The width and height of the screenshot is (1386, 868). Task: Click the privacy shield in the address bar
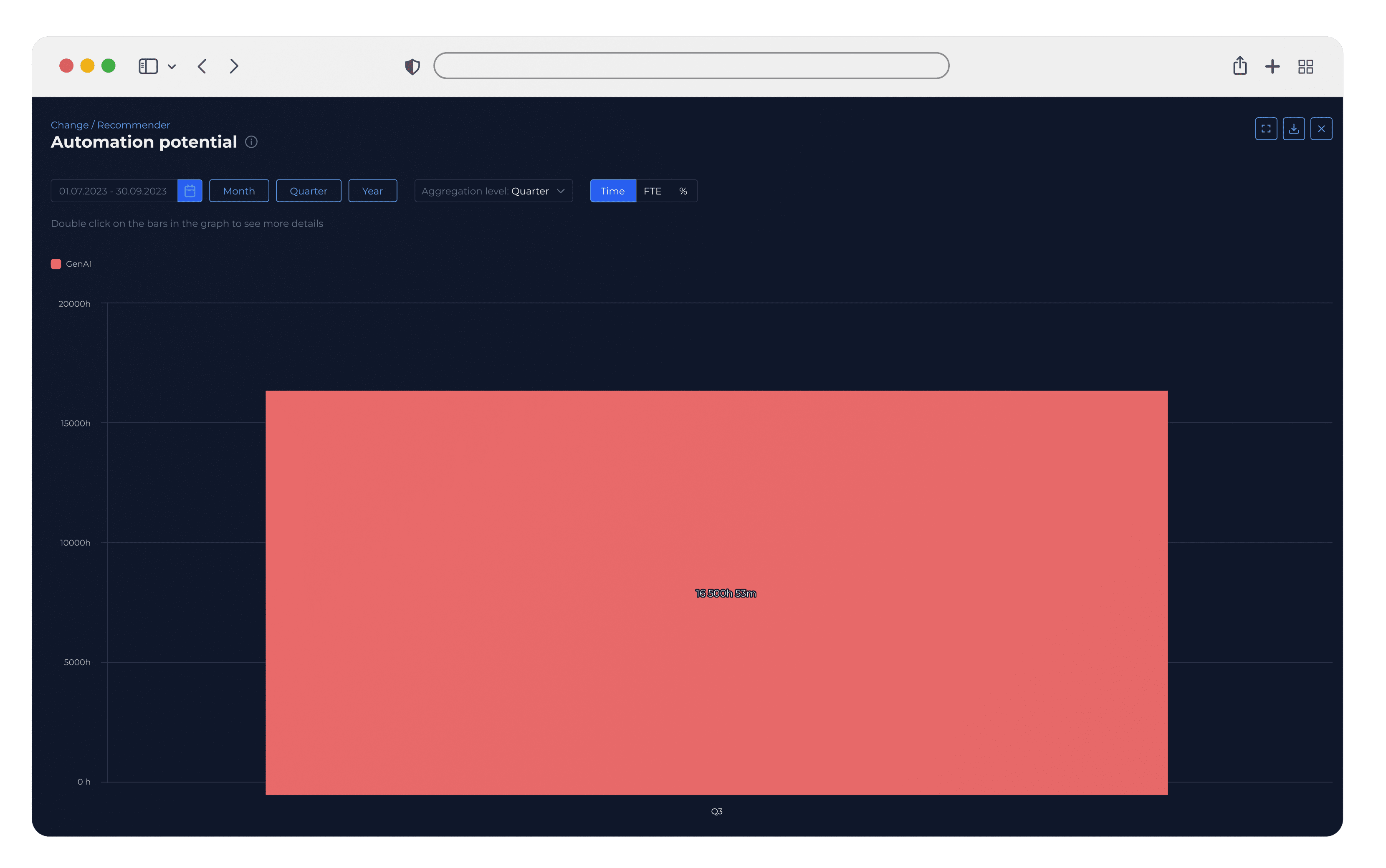click(x=412, y=66)
